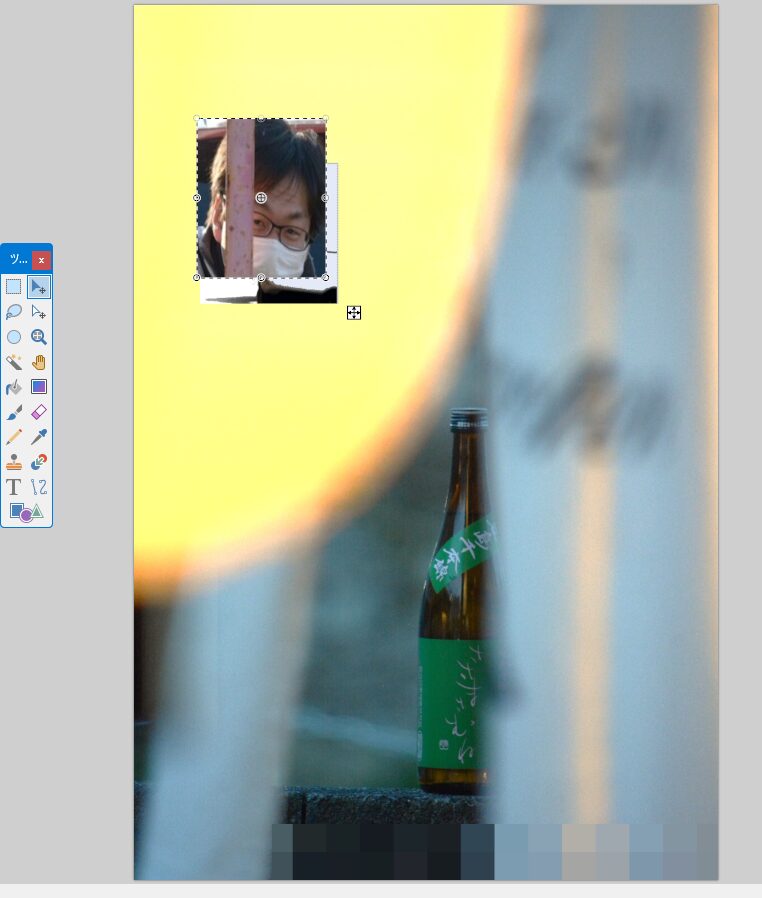Pick the Move Selection tool
This screenshot has width=762, height=898.
tap(39, 312)
